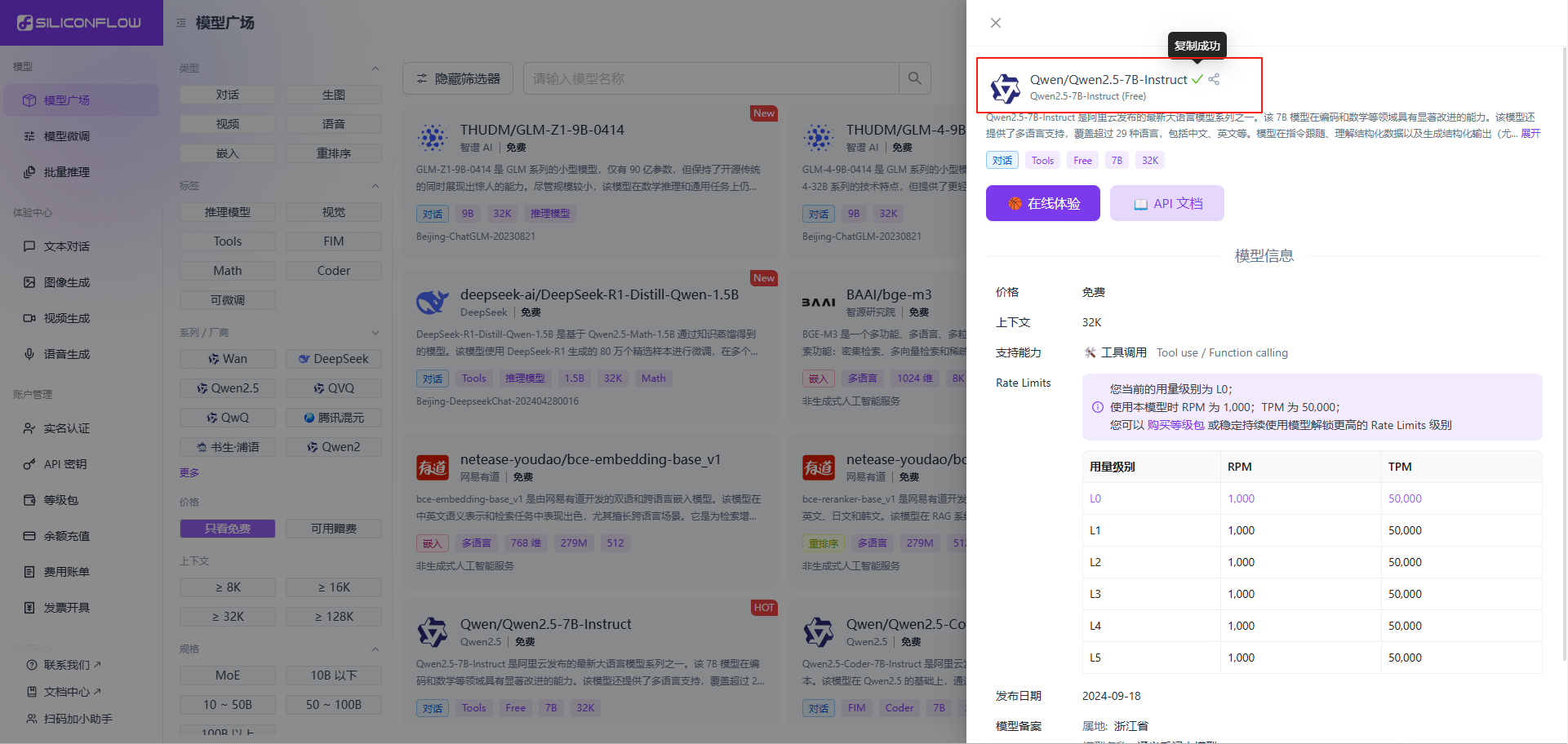Open 模型微调 in the sidebar

tap(66, 136)
